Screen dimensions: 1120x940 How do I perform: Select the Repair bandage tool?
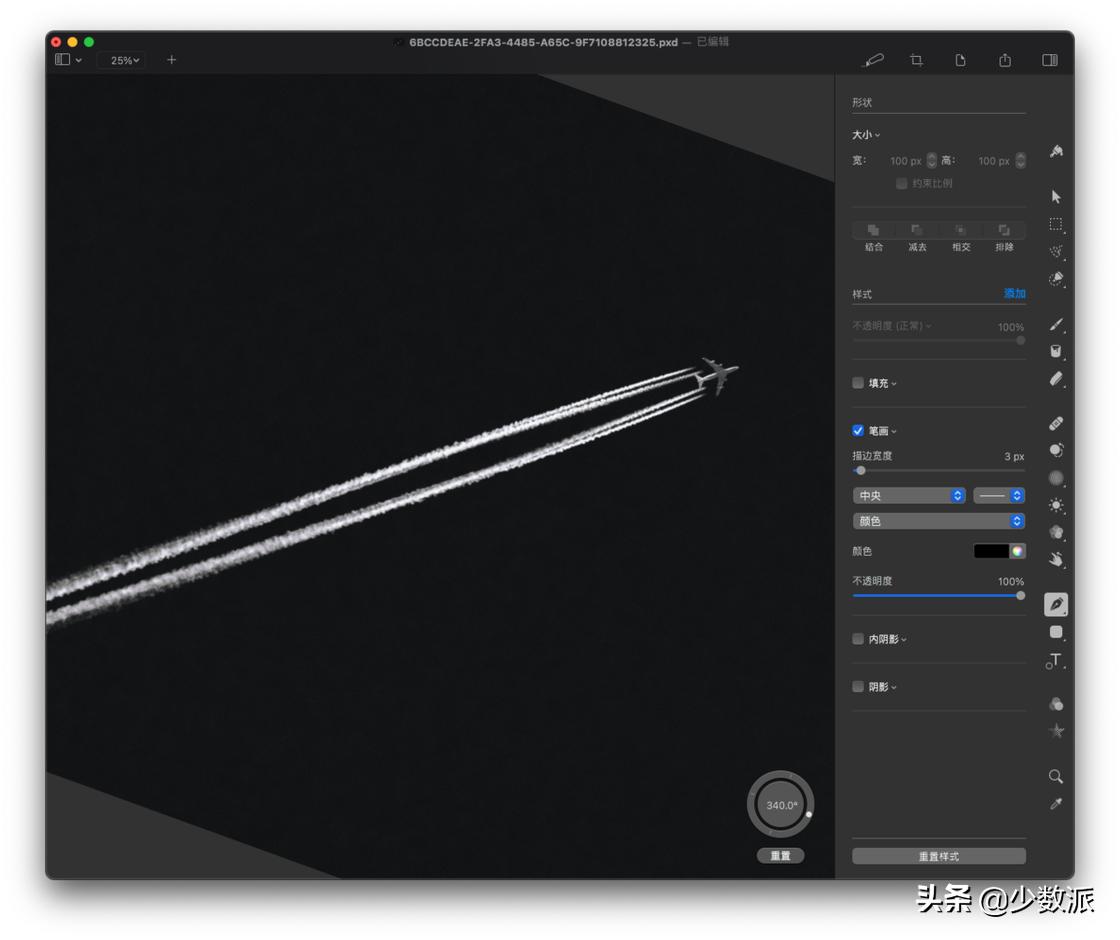[1056, 424]
